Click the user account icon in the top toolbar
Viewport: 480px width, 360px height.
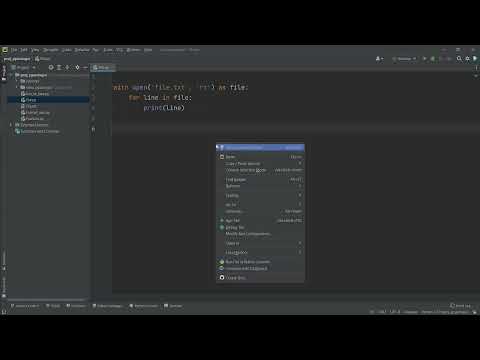tap(379, 59)
